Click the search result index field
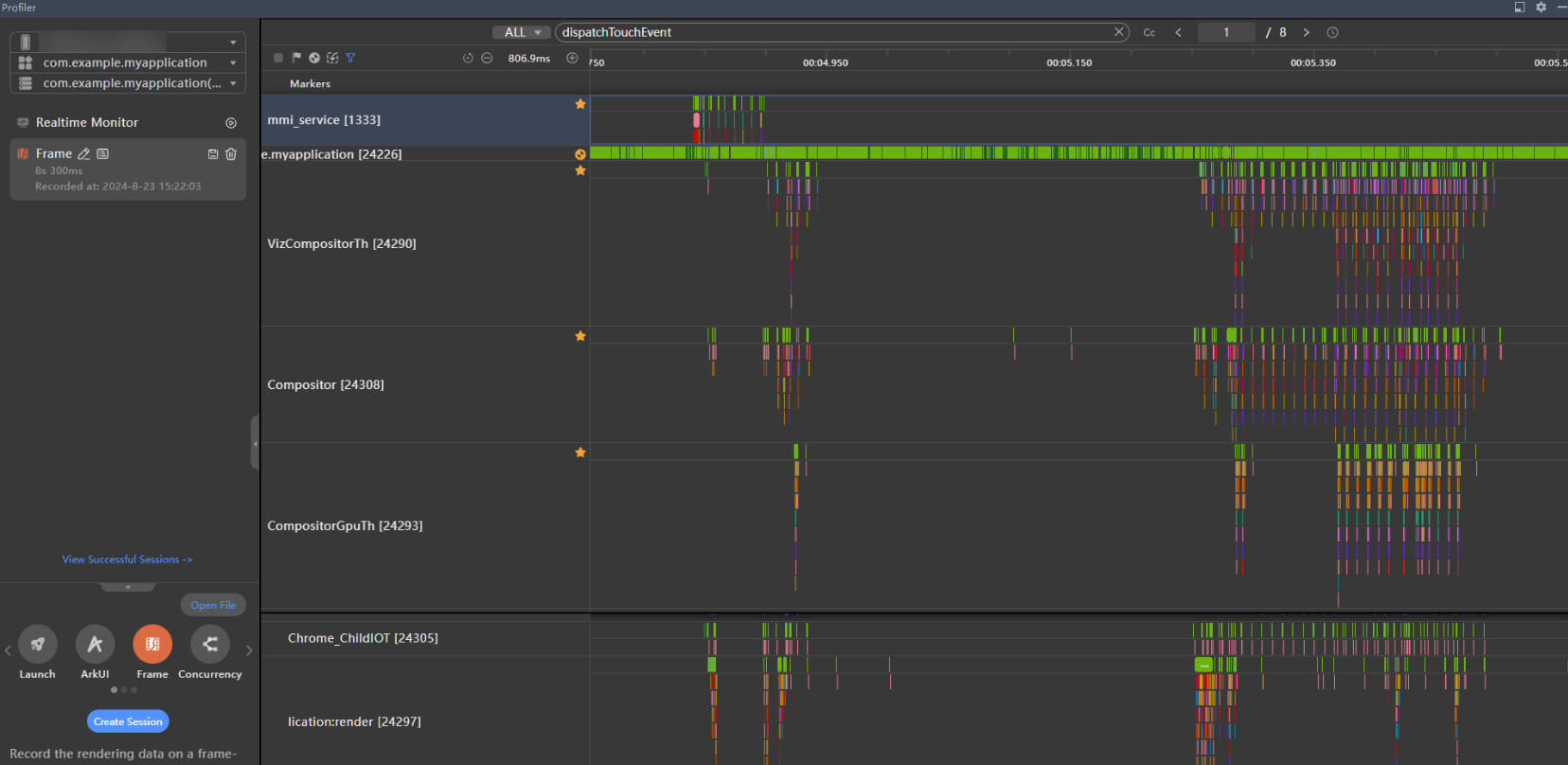 point(1226,32)
